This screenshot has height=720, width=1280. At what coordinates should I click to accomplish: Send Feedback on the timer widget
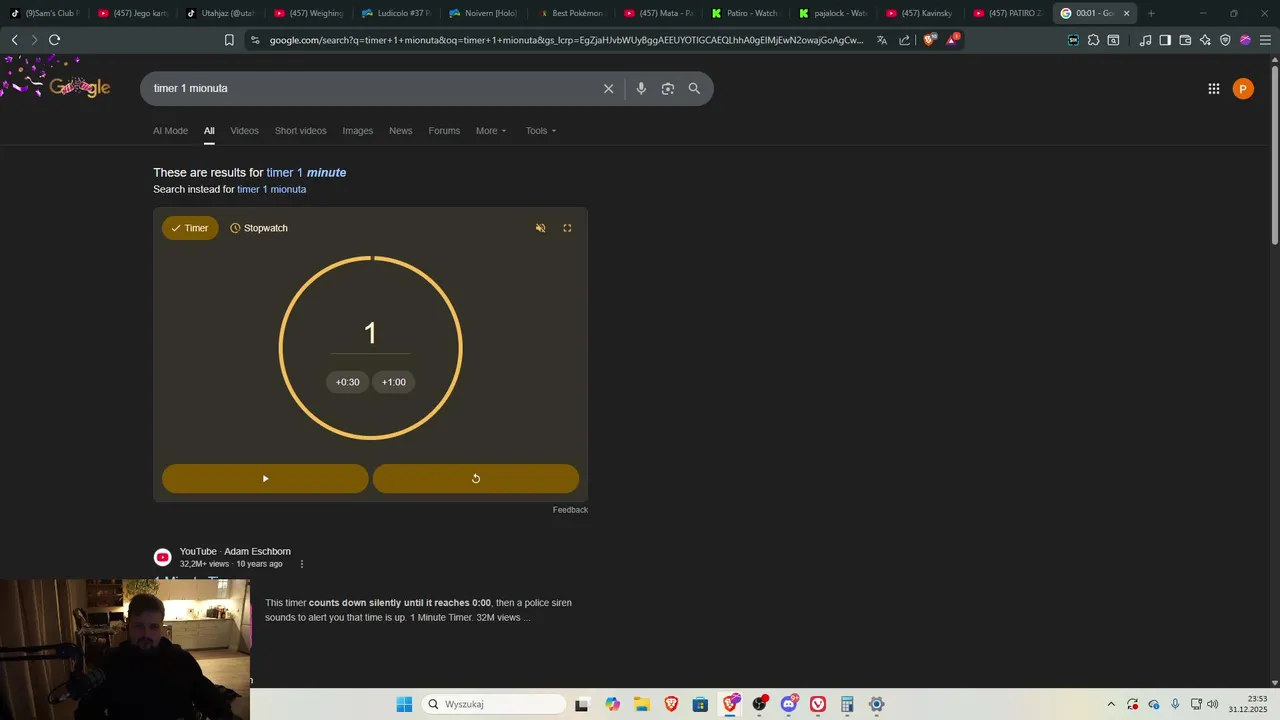point(570,510)
